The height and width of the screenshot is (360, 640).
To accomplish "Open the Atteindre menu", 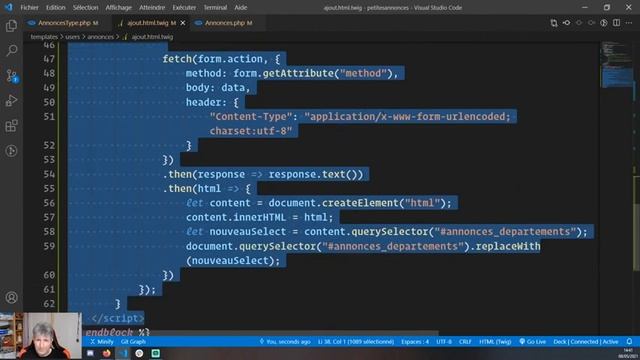I will (152, 7).
